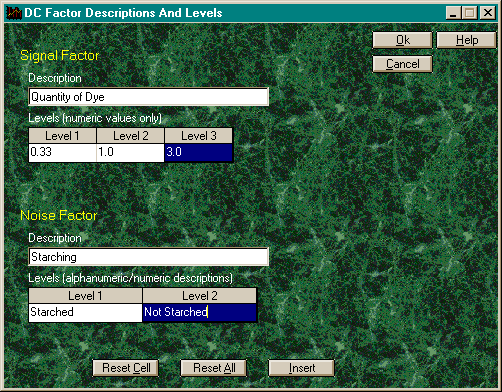Image resolution: width=502 pixels, height=392 pixels.
Task: Select signal Level 3 cell with 3.0
Action: pos(199,153)
